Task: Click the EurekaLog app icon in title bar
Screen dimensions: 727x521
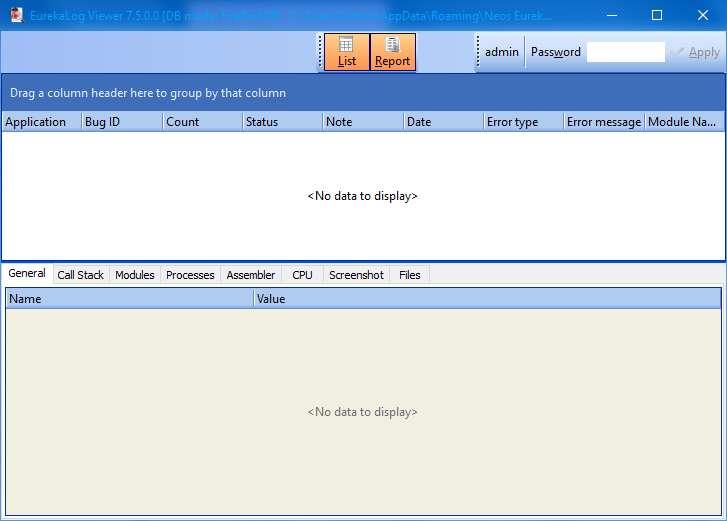Action: click(x=17, y=15)
